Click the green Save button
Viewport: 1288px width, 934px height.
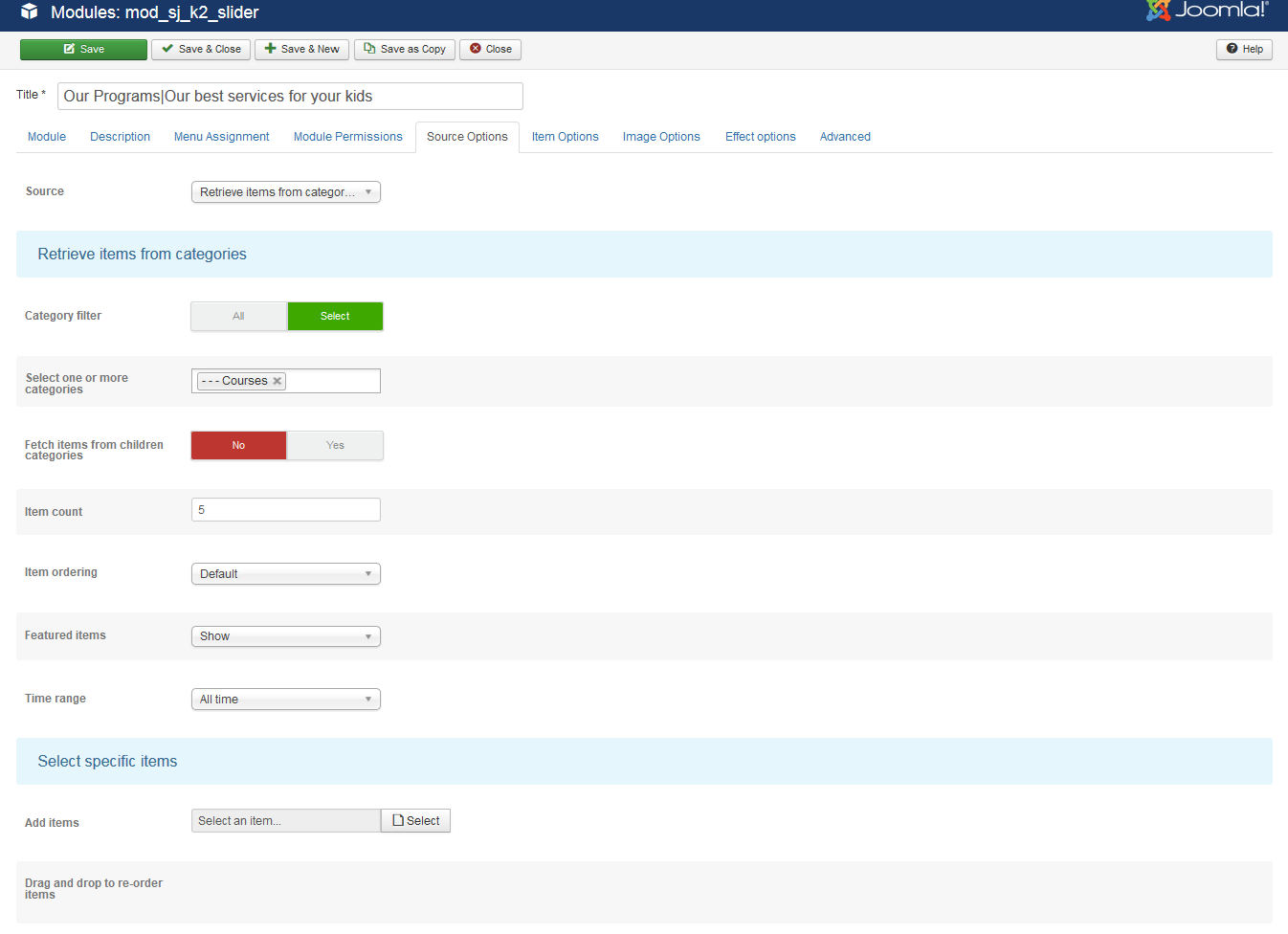(x=83, y=49)
